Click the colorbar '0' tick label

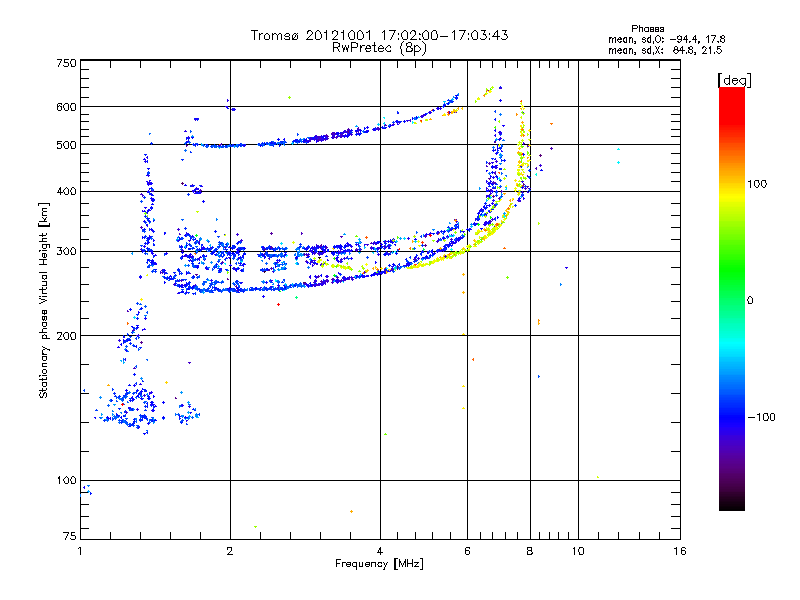coord(750,301)
